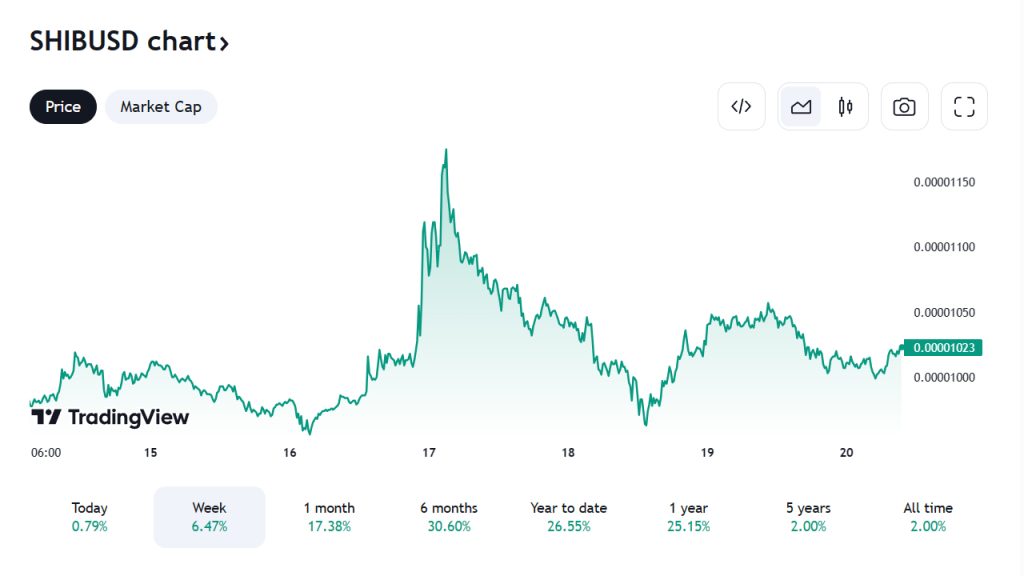
Task: Click the embed code icon
Action: (741, 107)
